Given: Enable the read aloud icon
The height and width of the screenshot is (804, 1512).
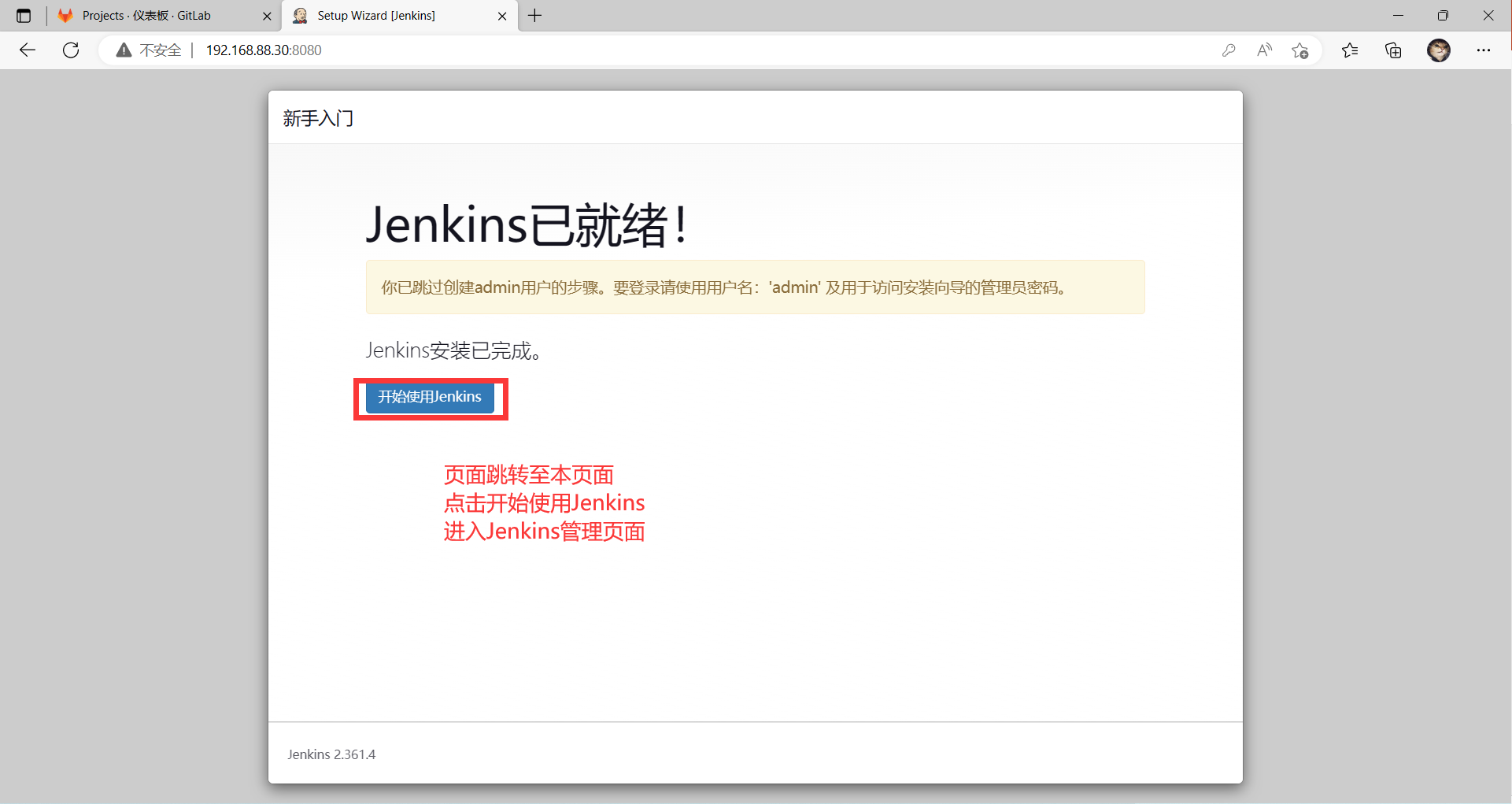Looking at the screenshot, I should click(1264, 50).
